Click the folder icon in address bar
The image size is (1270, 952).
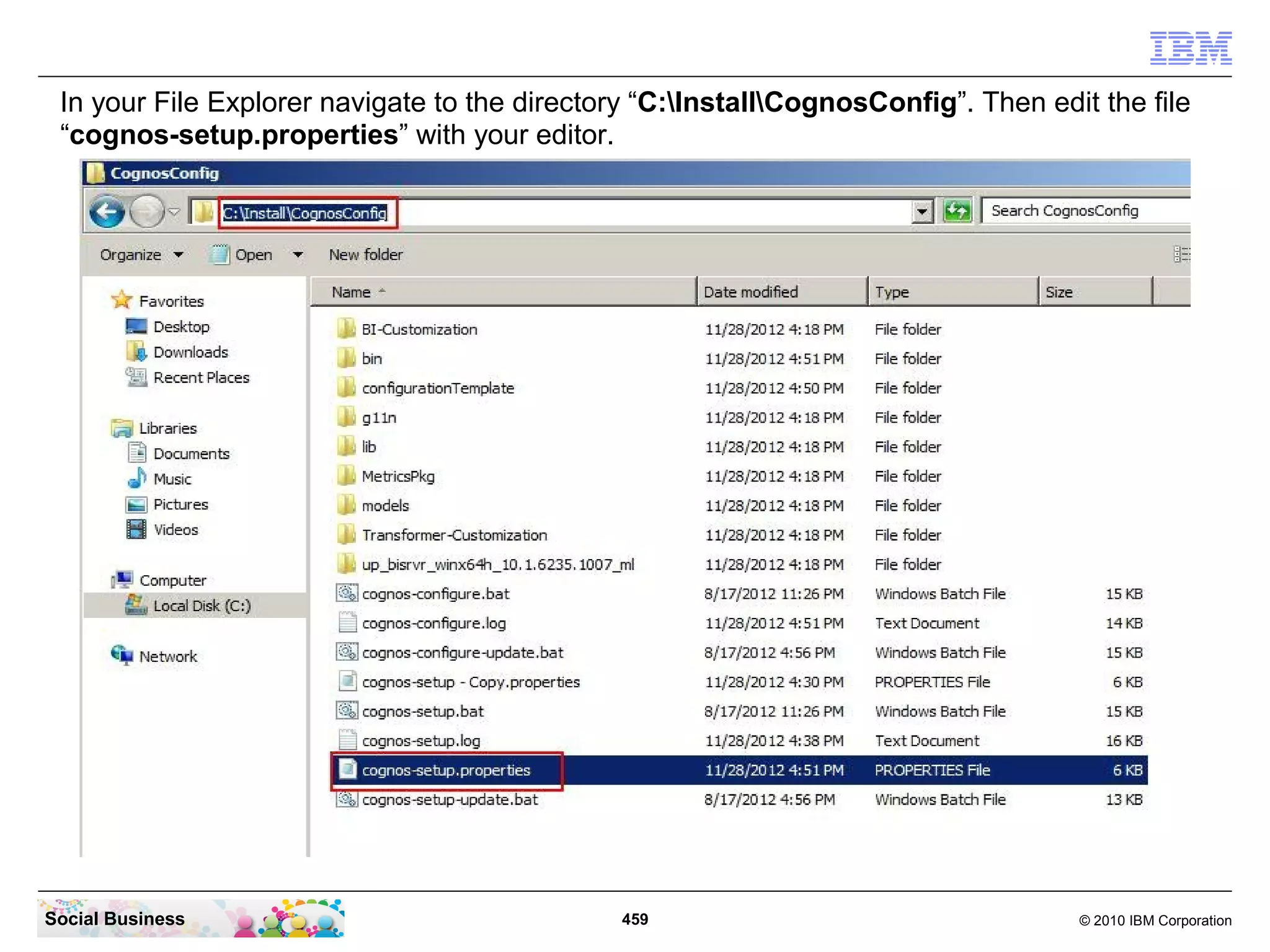pyautogui.click(x=203, y=213)
